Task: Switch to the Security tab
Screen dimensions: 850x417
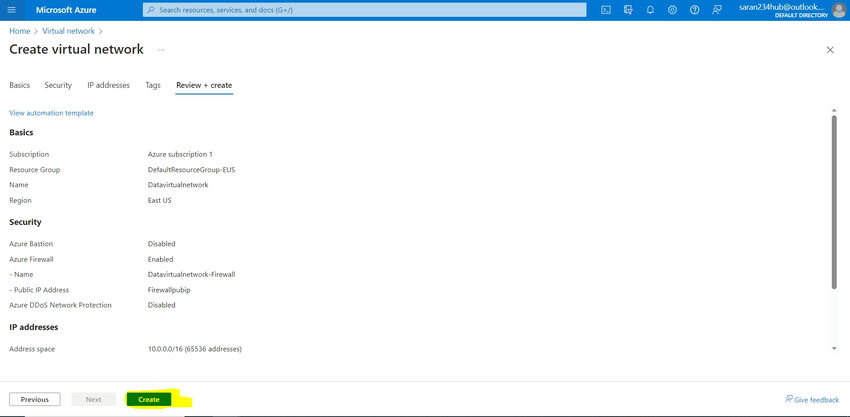Action: click(58, 85)
